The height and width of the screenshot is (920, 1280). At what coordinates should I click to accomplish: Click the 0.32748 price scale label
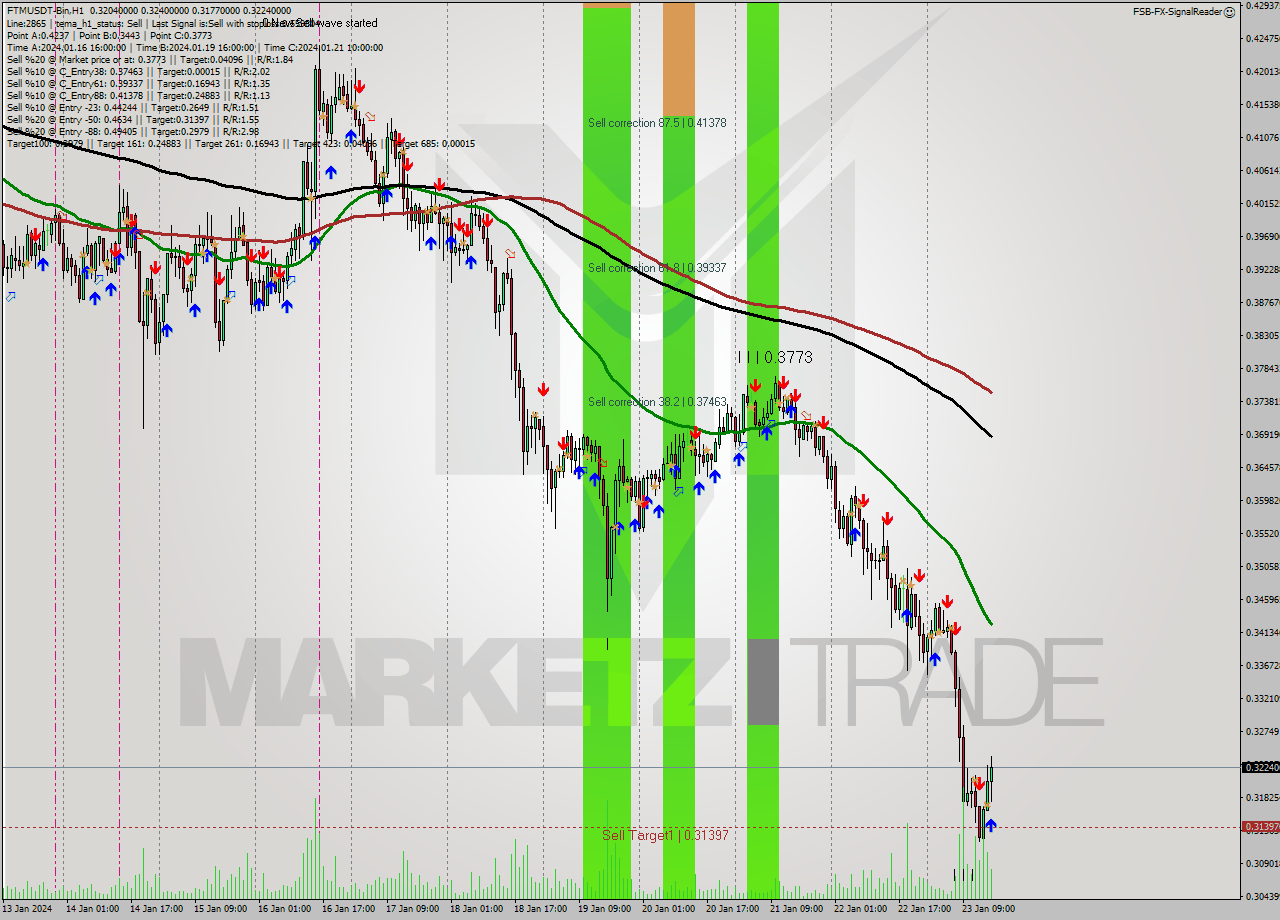pyautogui.click(x=1261, y=731)
